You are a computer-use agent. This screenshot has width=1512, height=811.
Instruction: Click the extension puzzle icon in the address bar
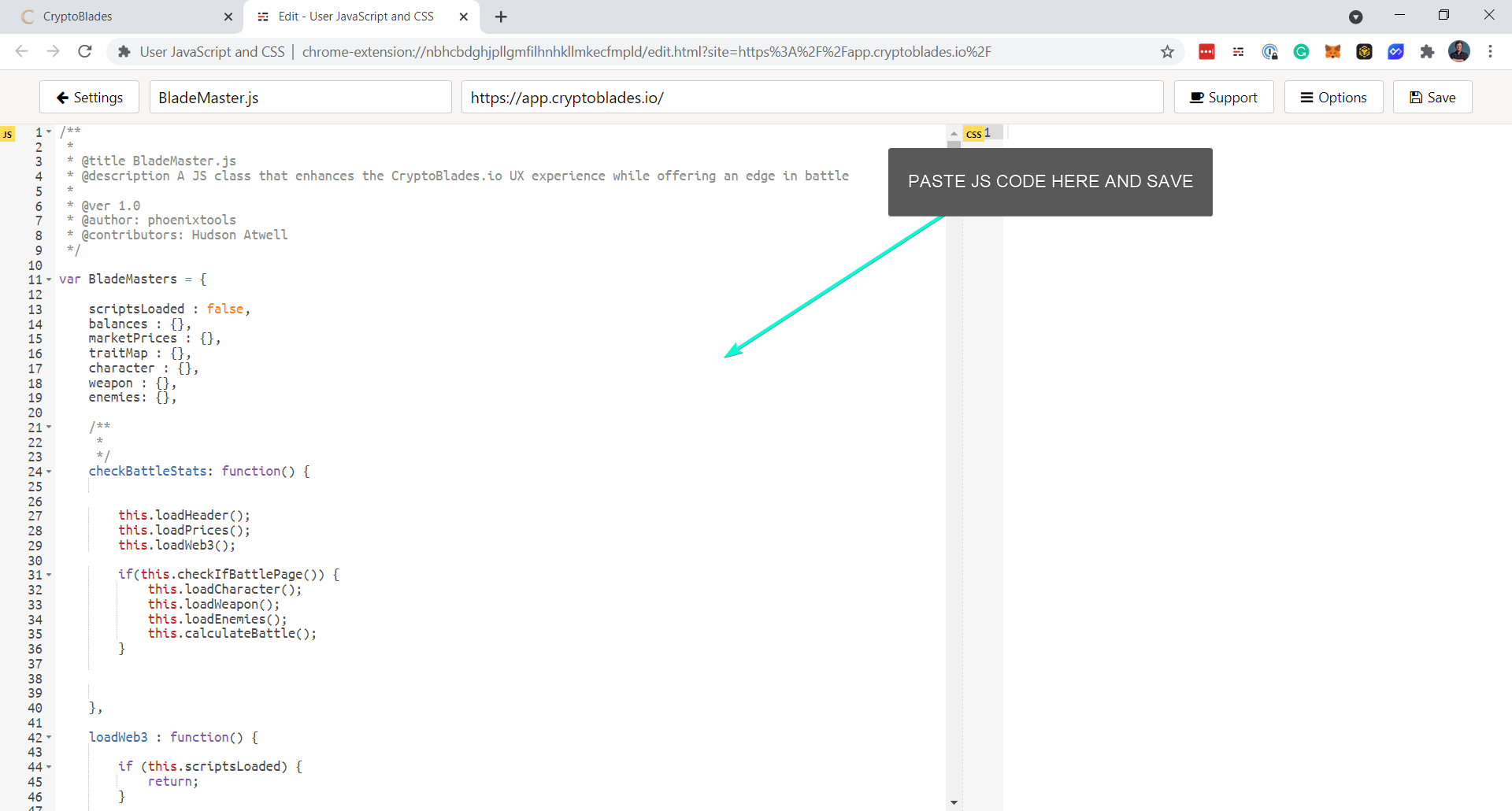[124, 52]
